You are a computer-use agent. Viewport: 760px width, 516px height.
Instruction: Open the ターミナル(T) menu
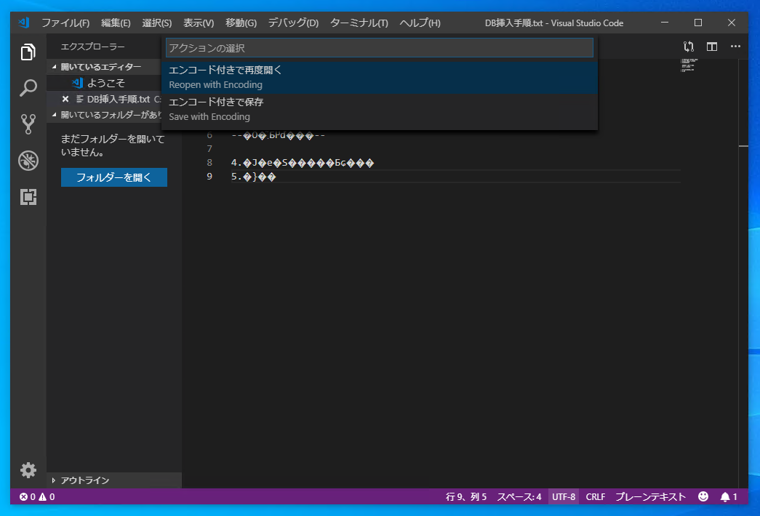[359, 23]
